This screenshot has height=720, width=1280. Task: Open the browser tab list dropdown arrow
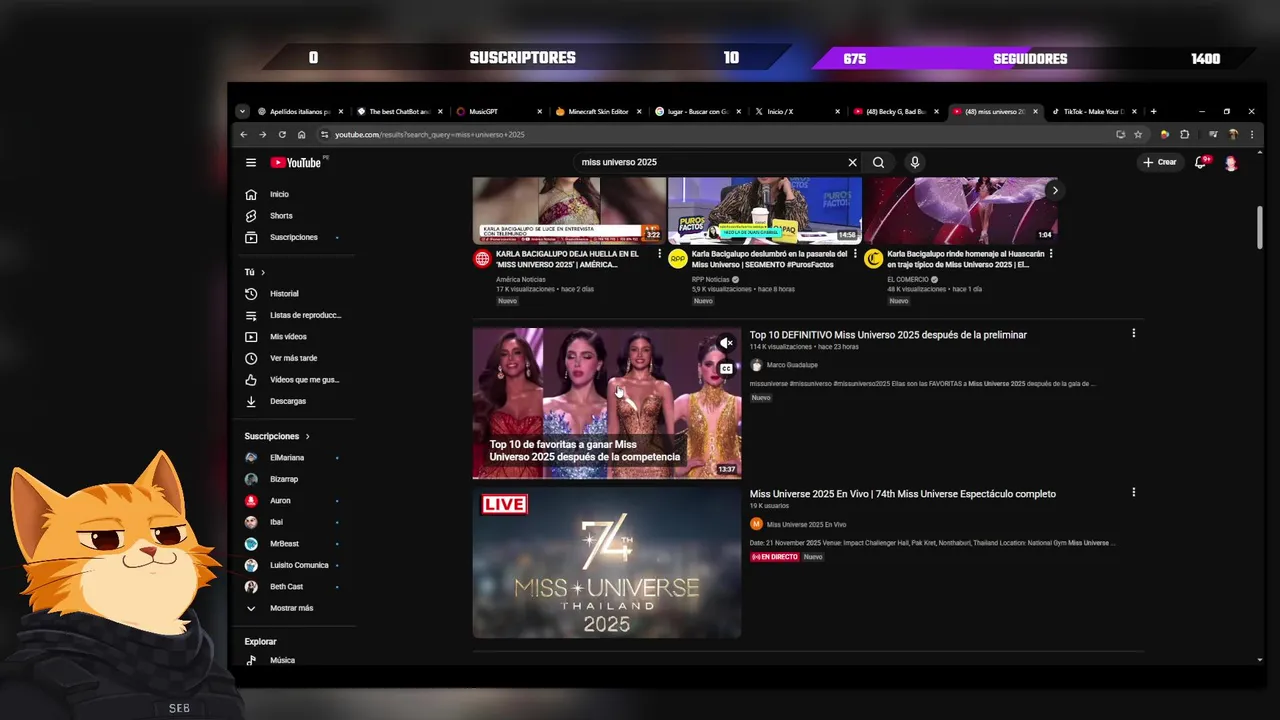(x=242, y=111)
